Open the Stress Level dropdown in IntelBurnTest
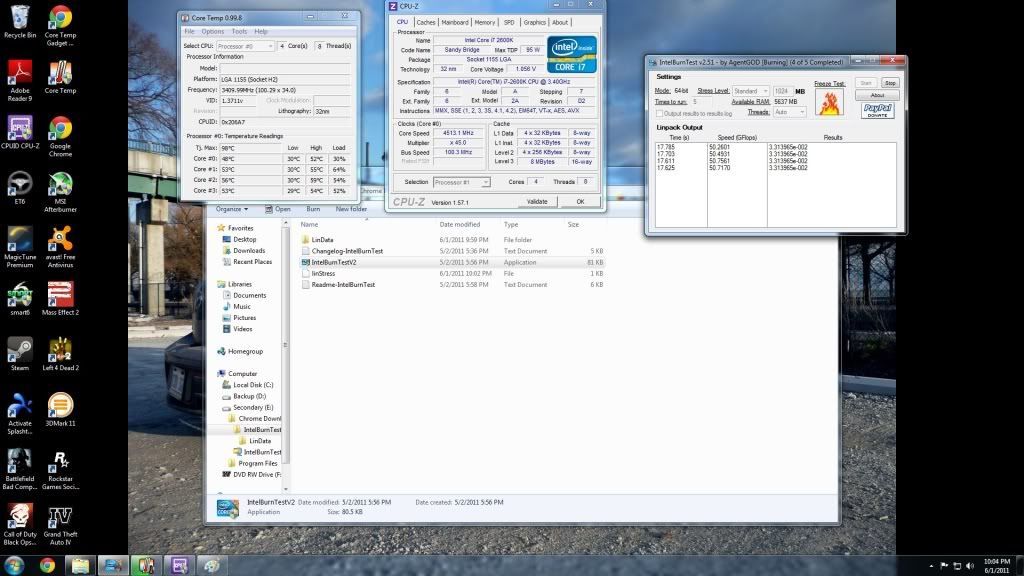Screen dimensions: 1024x576 [x=751, y=91]
